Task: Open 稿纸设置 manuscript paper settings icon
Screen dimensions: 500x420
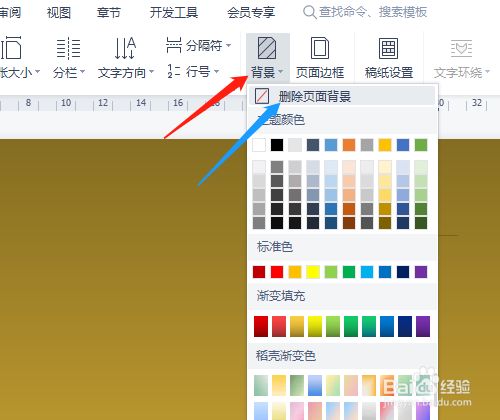Action: click(388, 48)
